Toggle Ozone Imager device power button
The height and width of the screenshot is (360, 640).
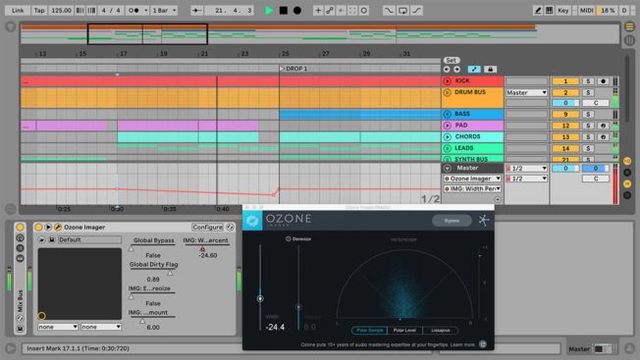[x=38, y=227]
